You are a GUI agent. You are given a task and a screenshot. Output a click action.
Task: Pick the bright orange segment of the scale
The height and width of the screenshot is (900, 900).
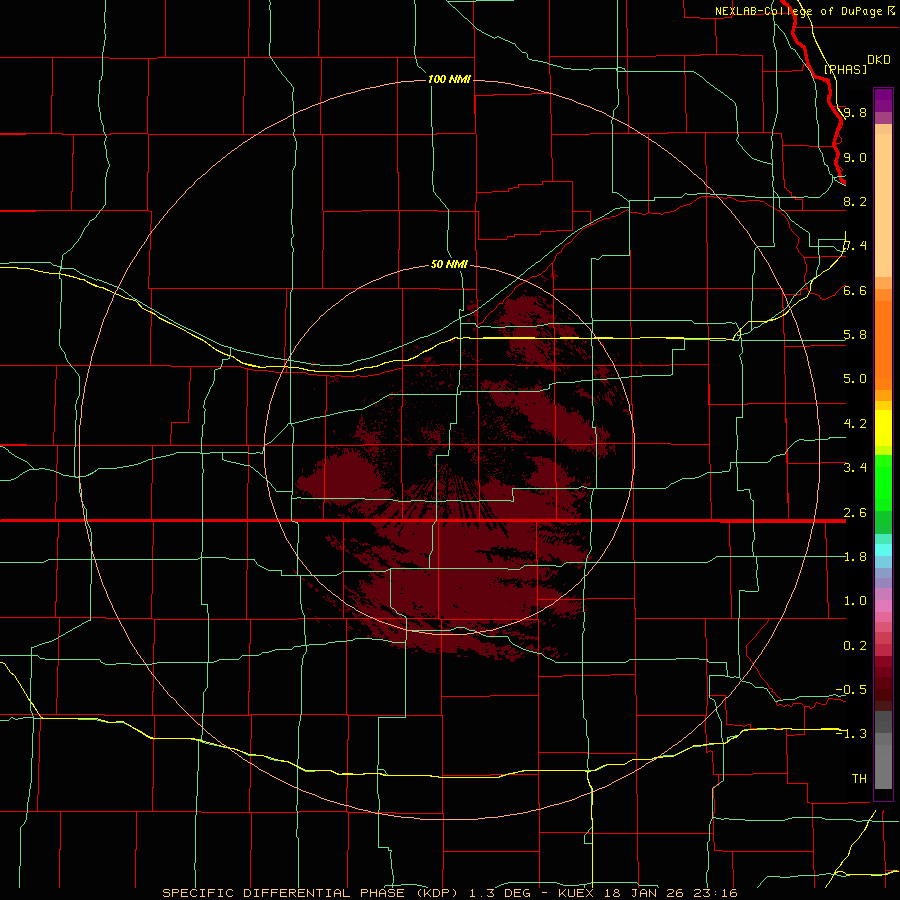[x=883, y=344]
